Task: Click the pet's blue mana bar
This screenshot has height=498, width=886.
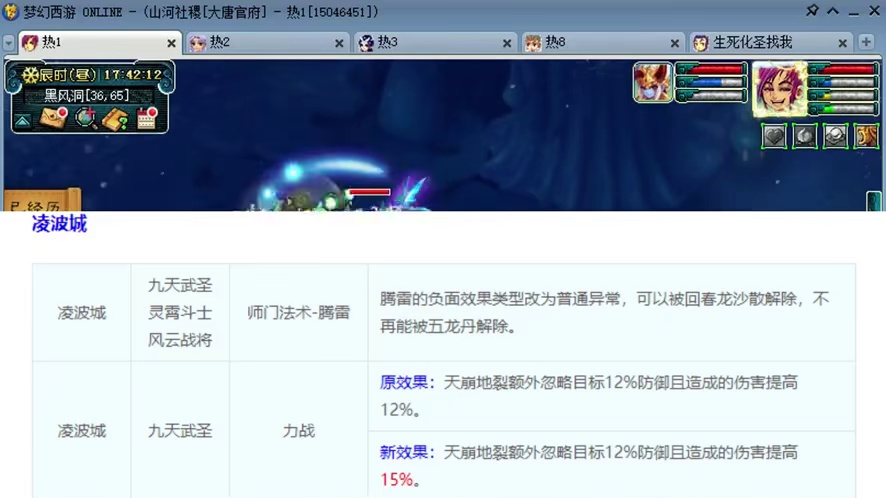Action: pos(711,83)
